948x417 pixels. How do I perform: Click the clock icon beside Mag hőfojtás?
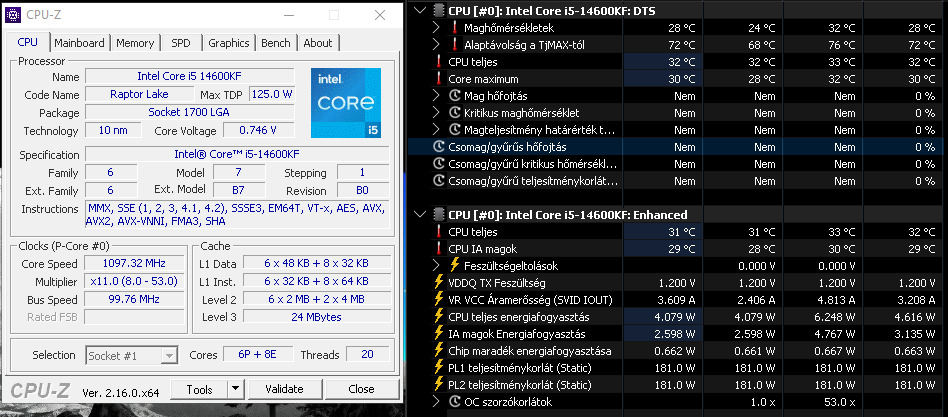[455, 95]
